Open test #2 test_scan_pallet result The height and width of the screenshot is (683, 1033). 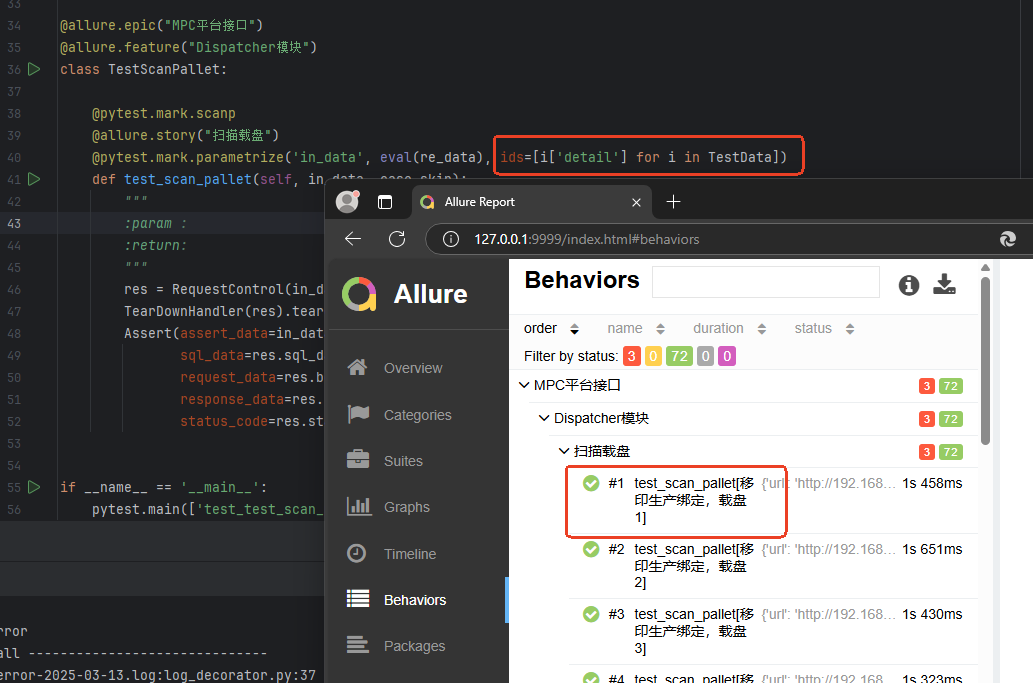tap(773, 566)
